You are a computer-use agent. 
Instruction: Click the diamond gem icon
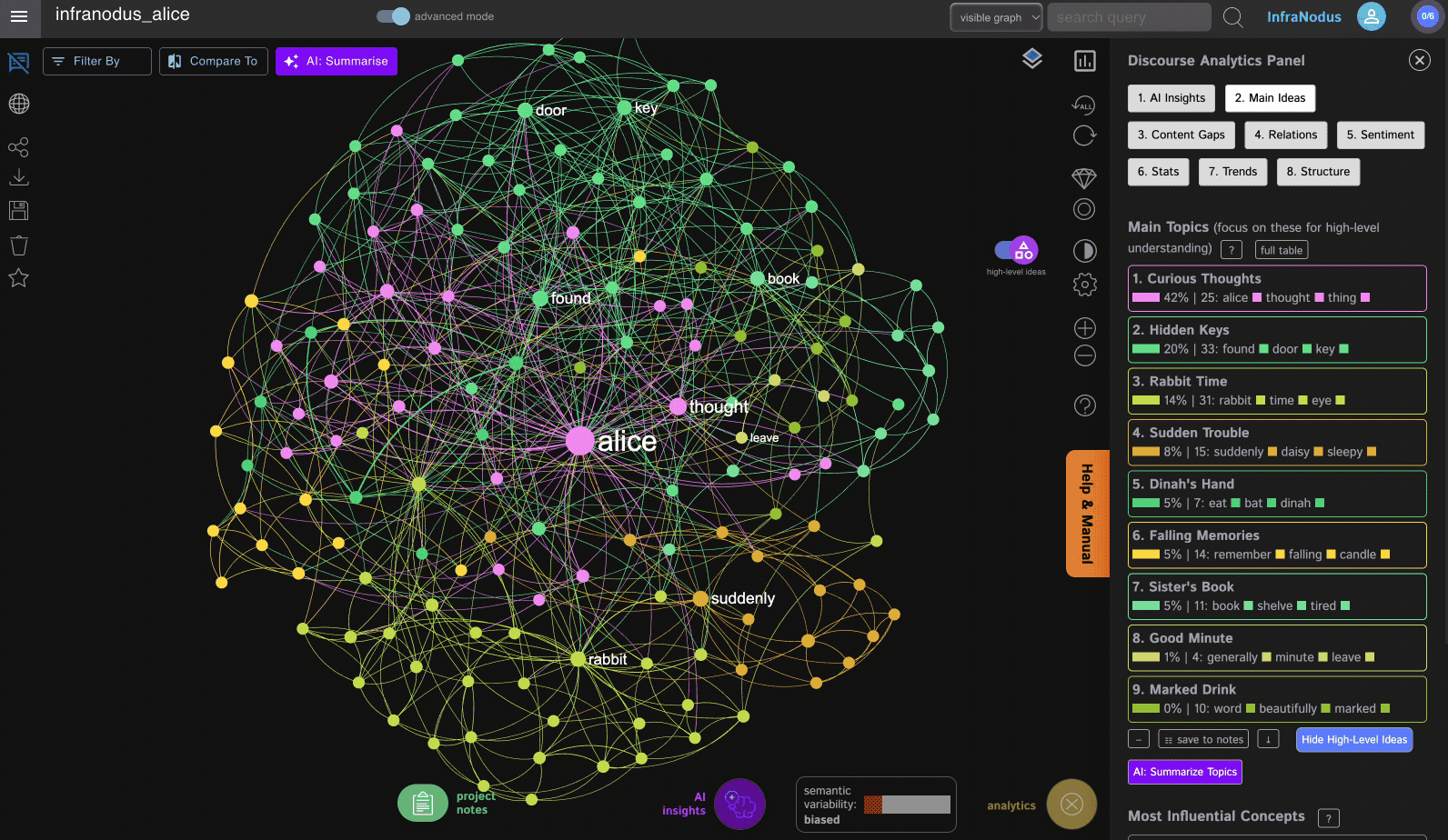click(1084, 177)
